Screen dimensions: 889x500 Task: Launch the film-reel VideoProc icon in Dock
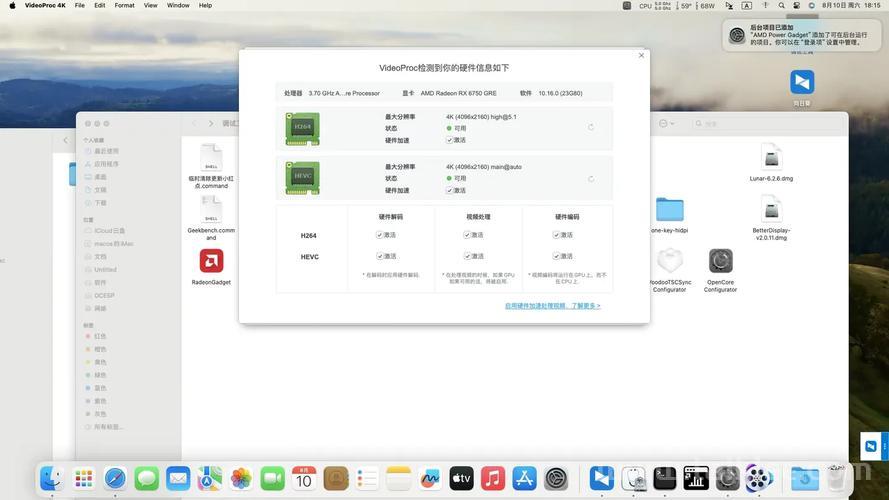click(x=759, y=478)
